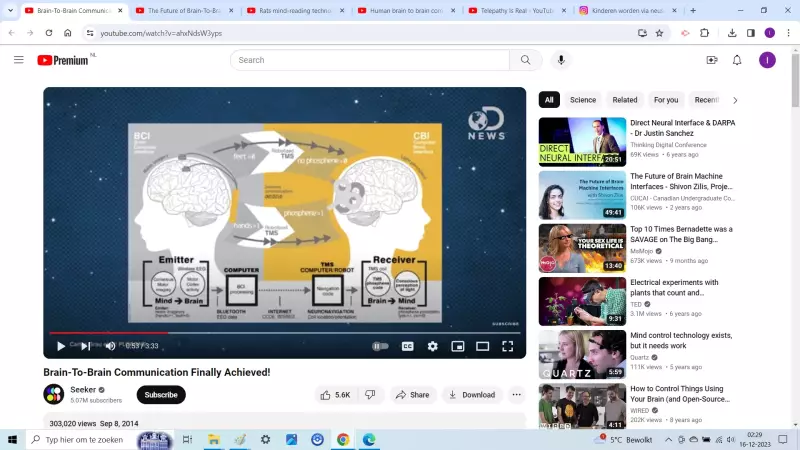Click the search magnifier button
The image size is (800, 450).
(x=525, y=60)
